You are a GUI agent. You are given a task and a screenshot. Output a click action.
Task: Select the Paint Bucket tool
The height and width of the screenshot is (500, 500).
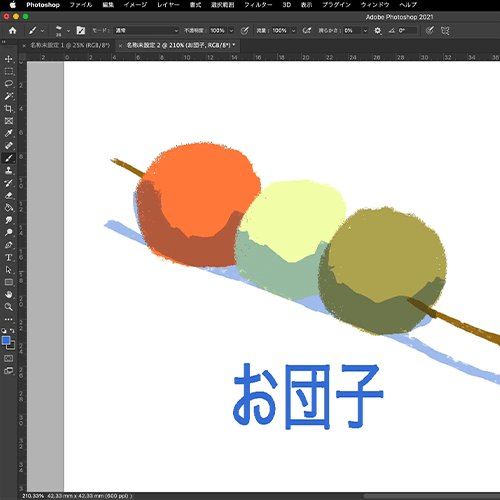tap(9, 208)
